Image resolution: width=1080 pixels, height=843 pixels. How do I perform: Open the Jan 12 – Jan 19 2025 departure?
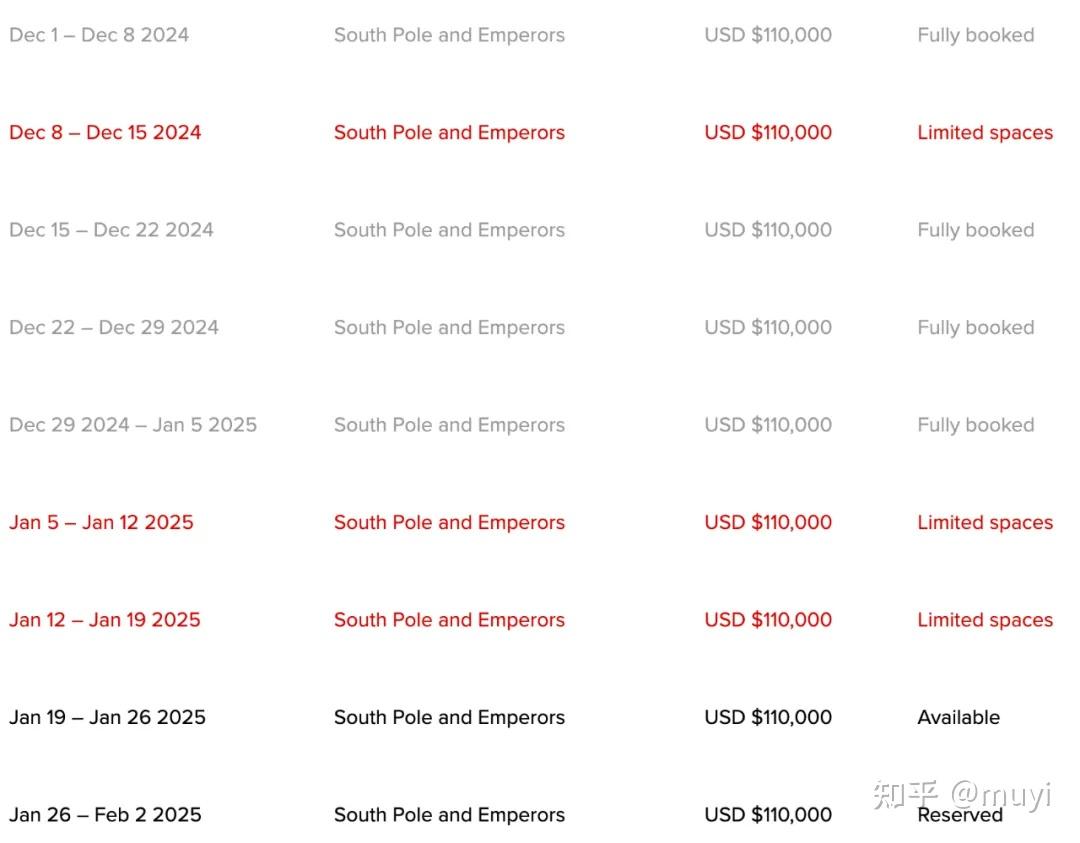click(x=105, y=620)
